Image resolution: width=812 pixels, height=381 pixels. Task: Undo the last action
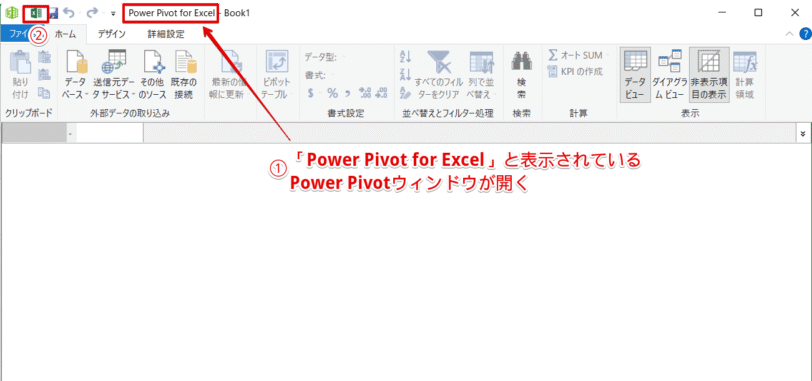(x=68, y=13)
